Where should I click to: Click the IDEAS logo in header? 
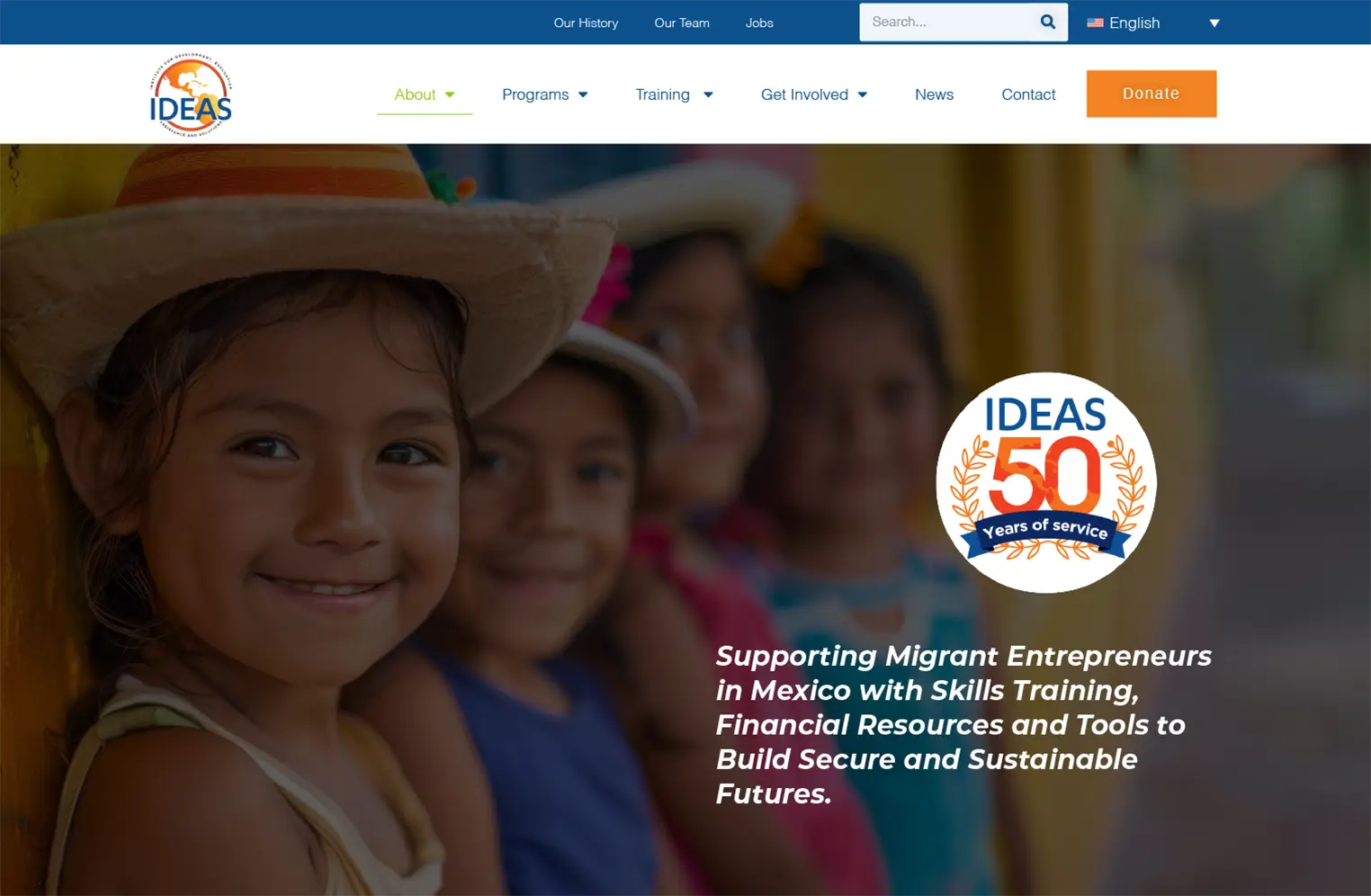191,94
